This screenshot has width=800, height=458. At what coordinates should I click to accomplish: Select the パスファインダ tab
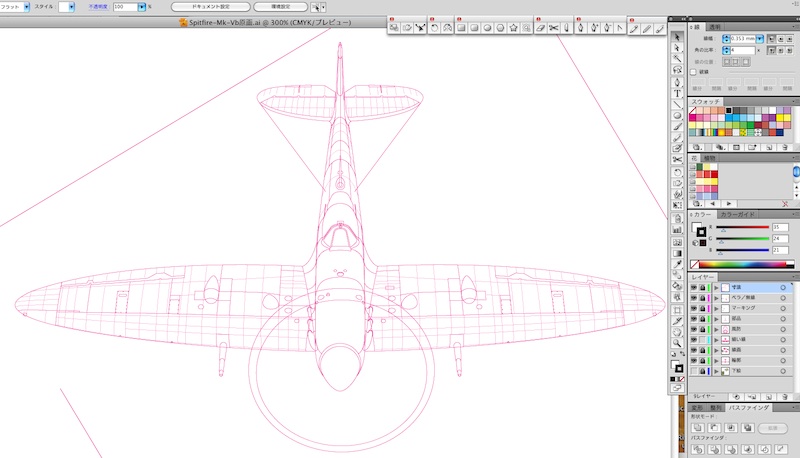748,408
